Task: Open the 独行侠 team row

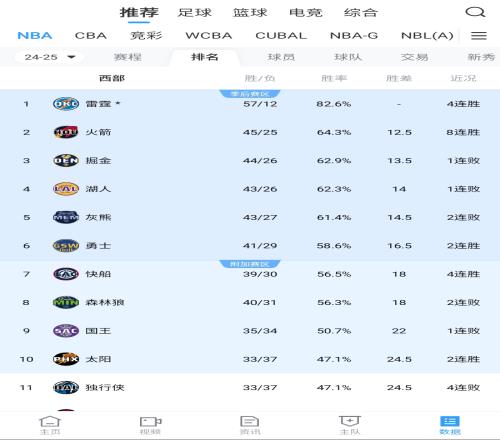Action: 250,387
